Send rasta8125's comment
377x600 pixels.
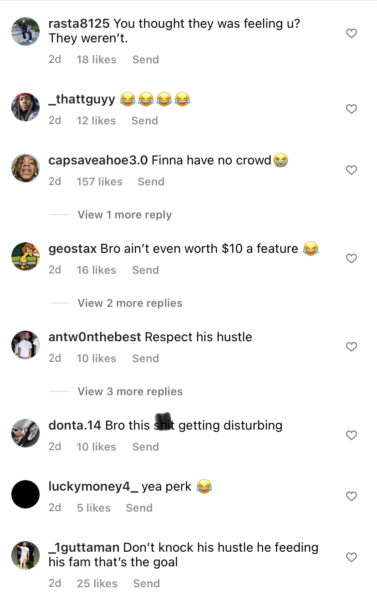pyautogui.click(x=145, y=60)
